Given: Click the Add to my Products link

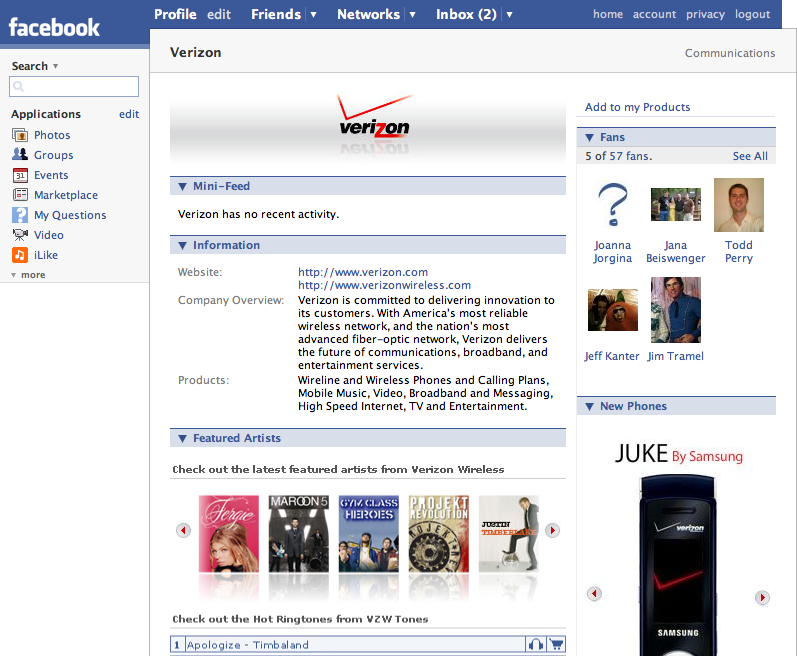Looking at the screenshot, I should 637,107.
